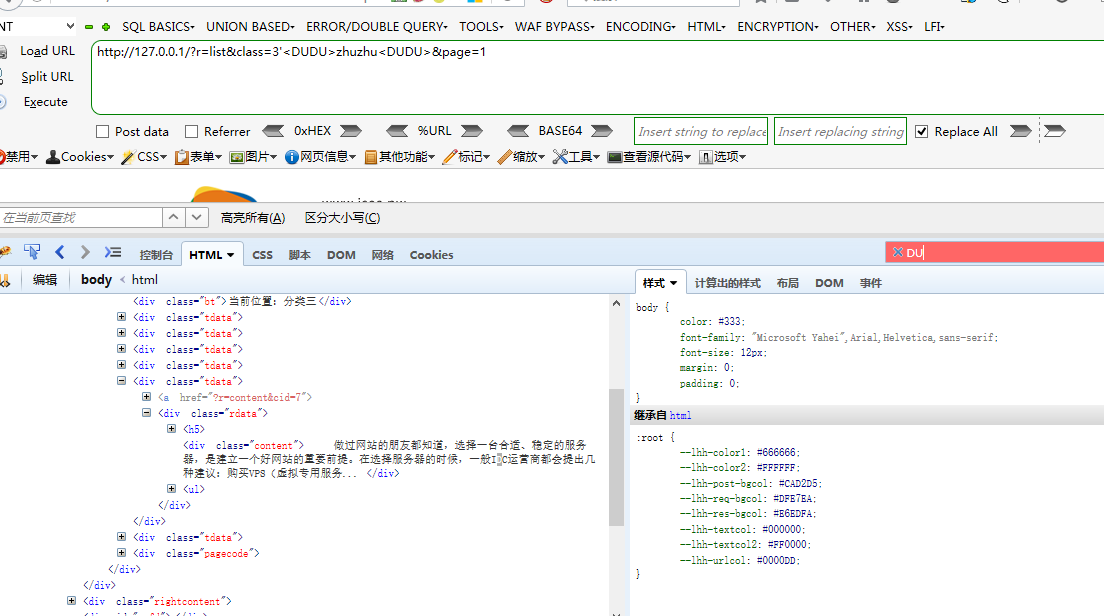Enable the Post data checkbox
The image size is (1104, 616).
(x=101, y=131)
